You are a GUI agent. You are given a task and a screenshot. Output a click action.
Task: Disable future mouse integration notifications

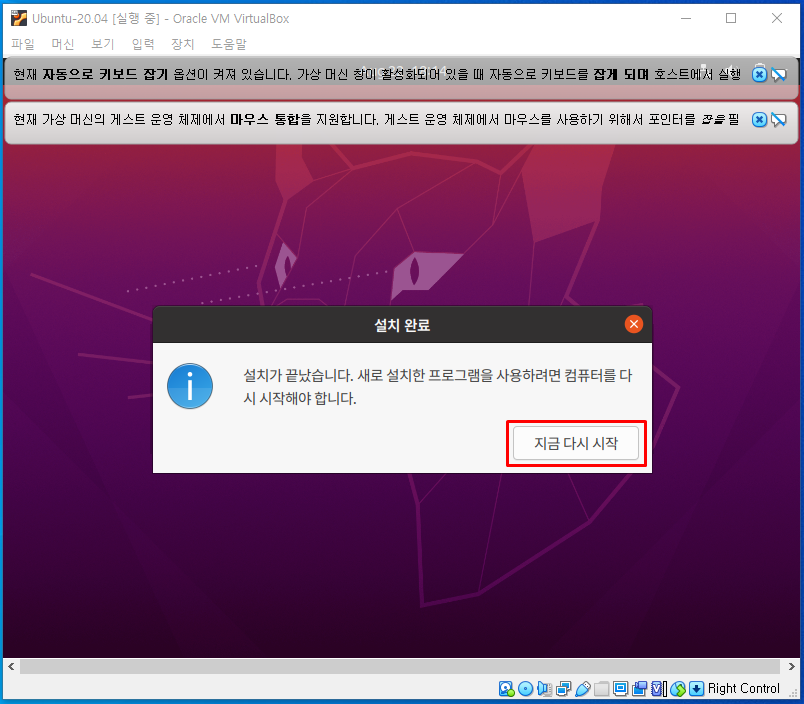coord(780,120)
